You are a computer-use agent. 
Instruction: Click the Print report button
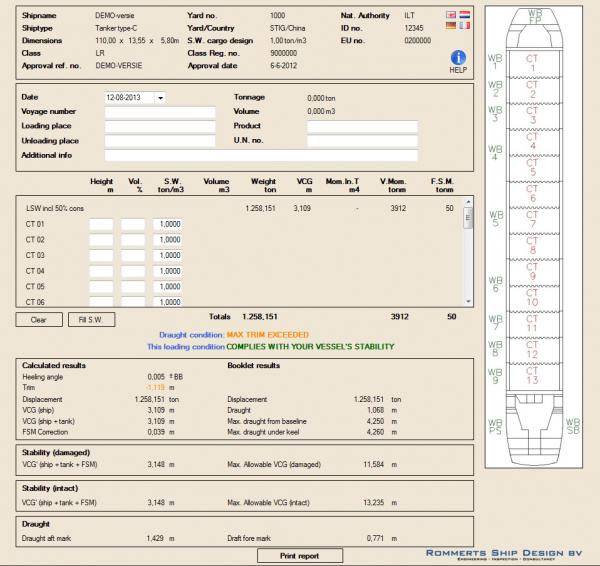click(298, 555)
